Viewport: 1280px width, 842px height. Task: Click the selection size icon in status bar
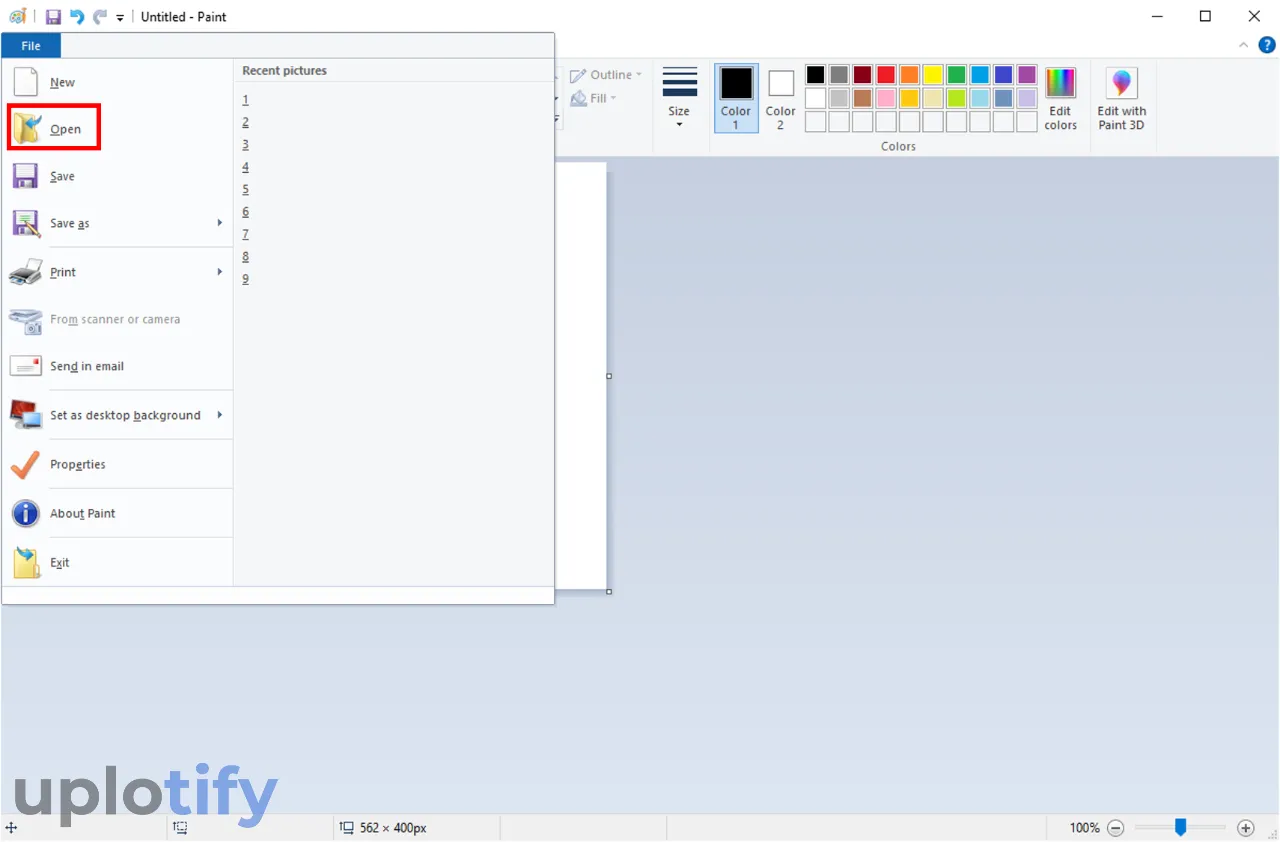[x=180, y=828]
